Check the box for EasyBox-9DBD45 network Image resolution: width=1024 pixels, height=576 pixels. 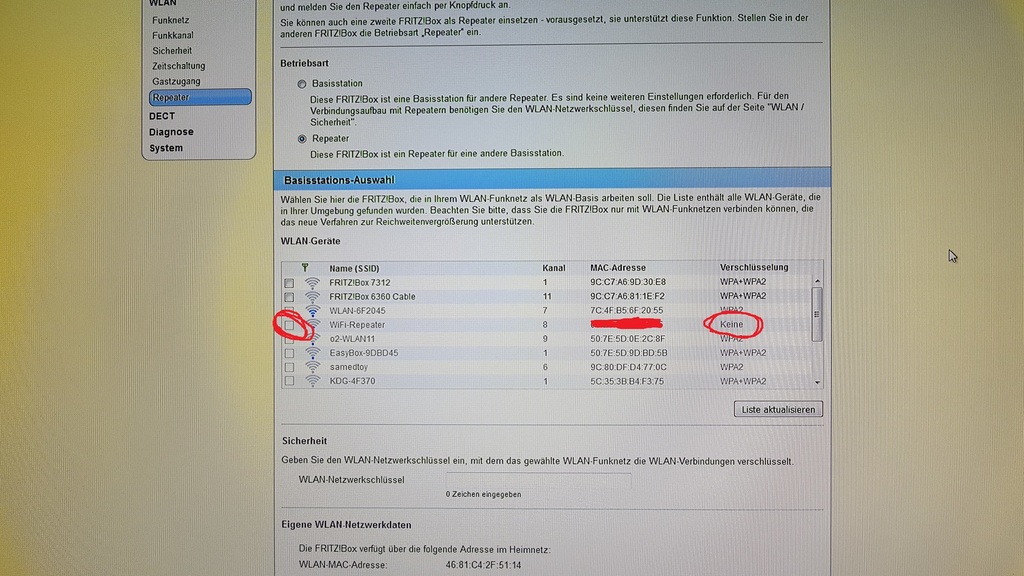click(x=289, y=353)
